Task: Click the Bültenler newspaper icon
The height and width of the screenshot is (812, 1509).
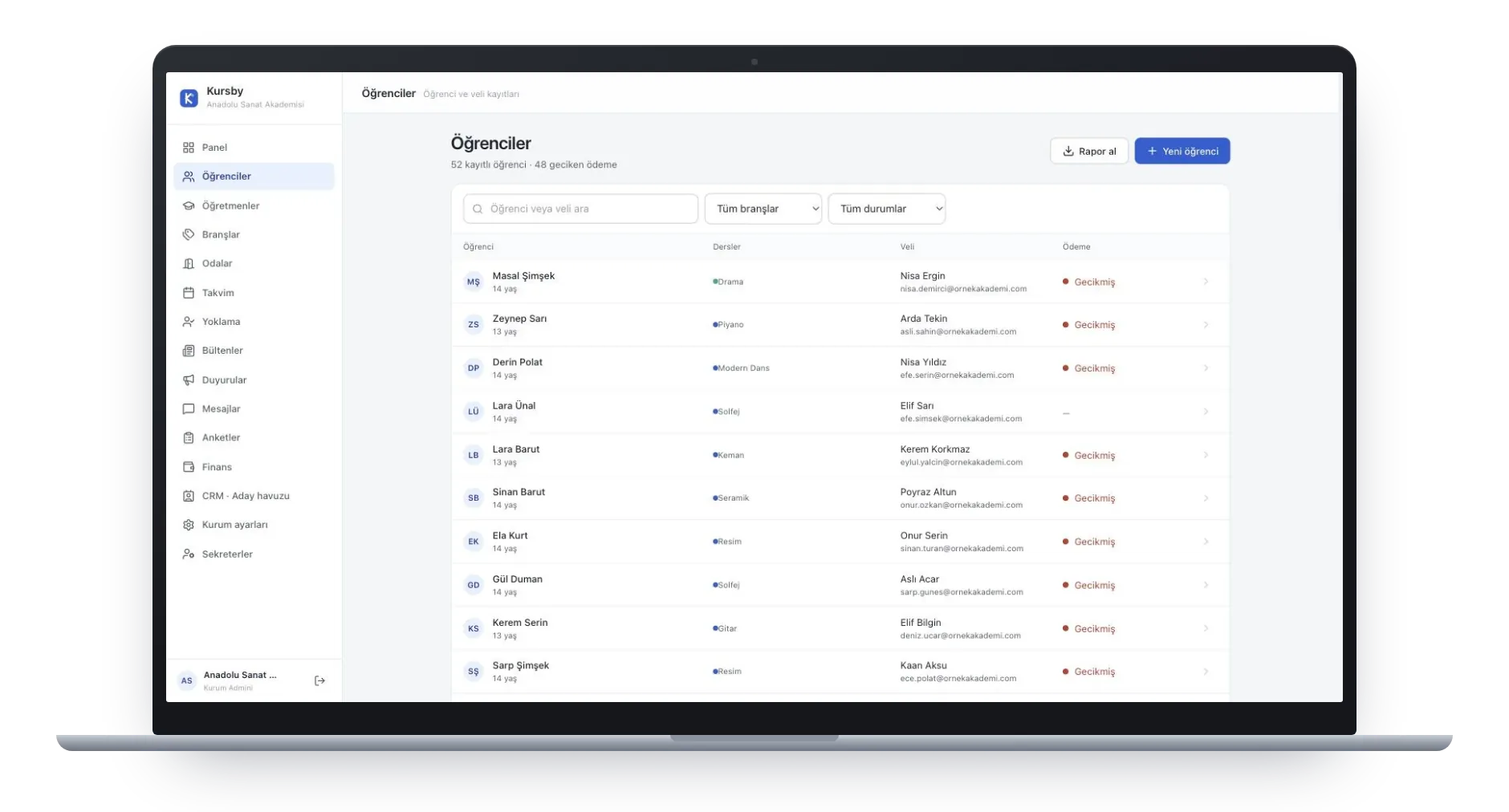Action: pos(189,351)
